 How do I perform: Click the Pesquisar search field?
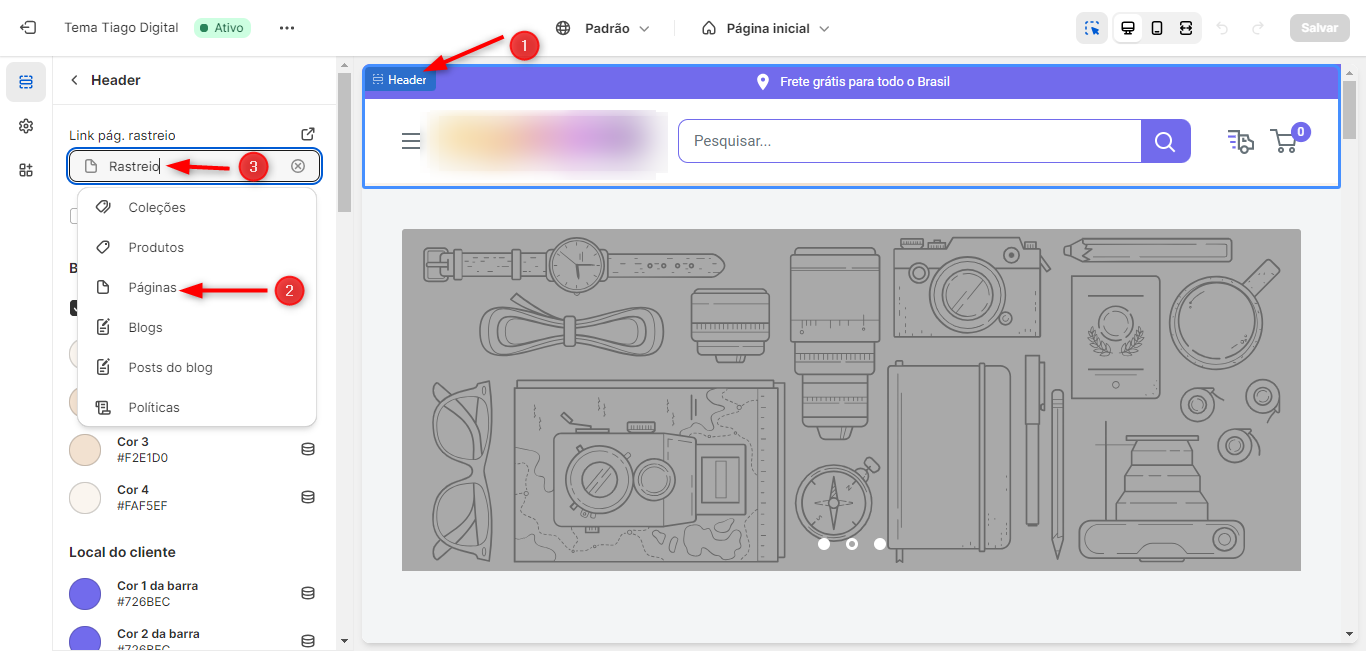click(910, 141)
